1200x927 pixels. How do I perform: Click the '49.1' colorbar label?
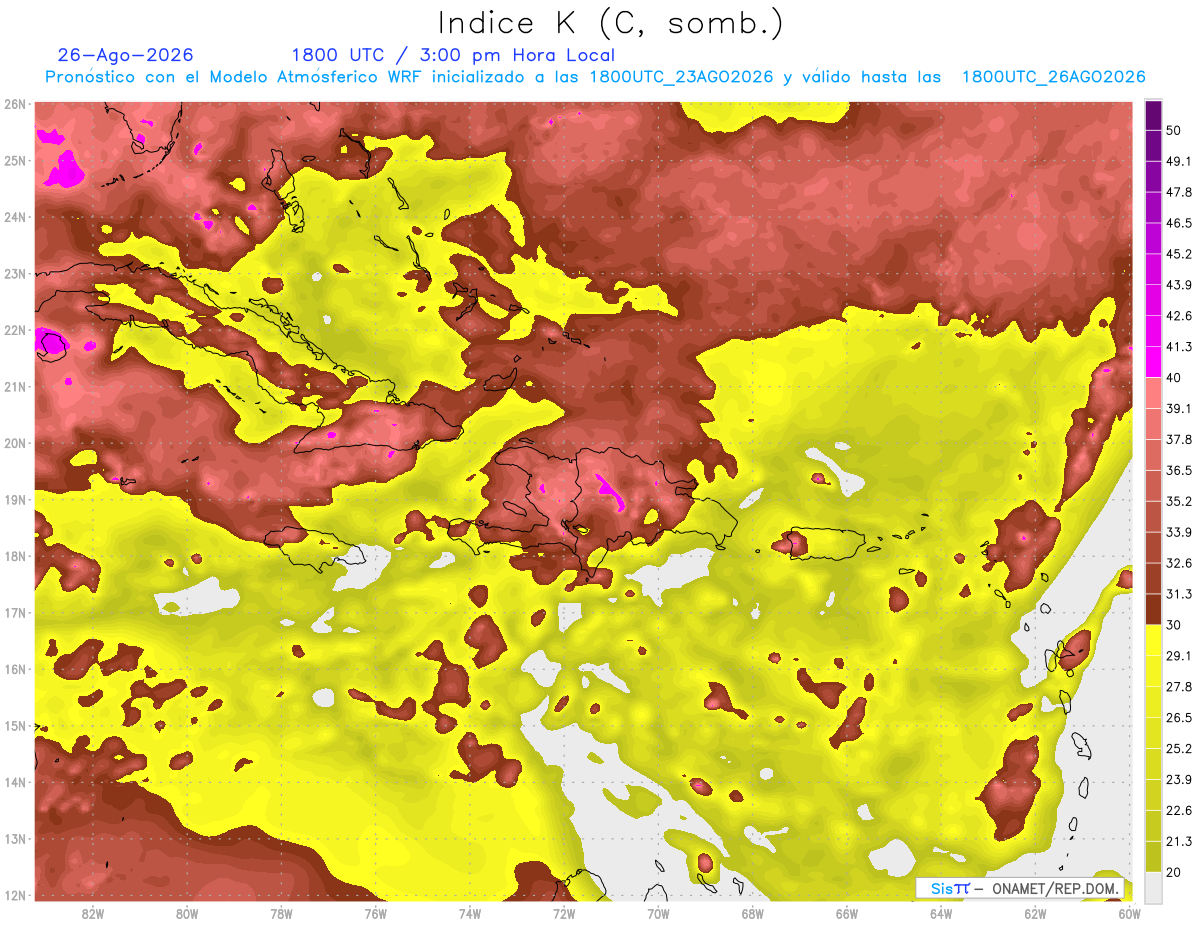click(x=1178, y=161)
